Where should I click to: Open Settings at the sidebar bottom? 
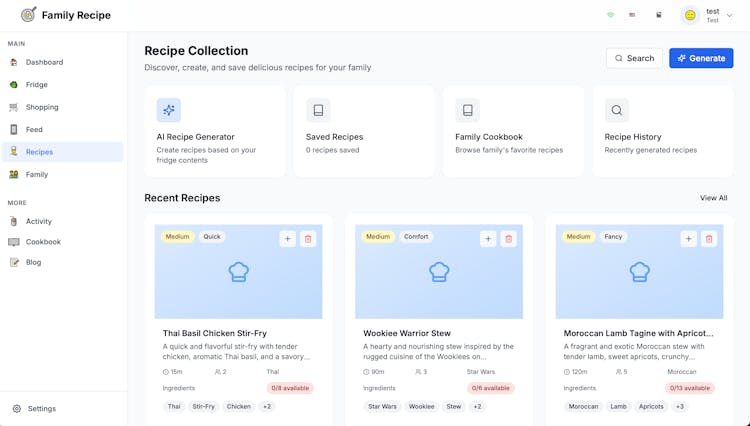point(41,409)
